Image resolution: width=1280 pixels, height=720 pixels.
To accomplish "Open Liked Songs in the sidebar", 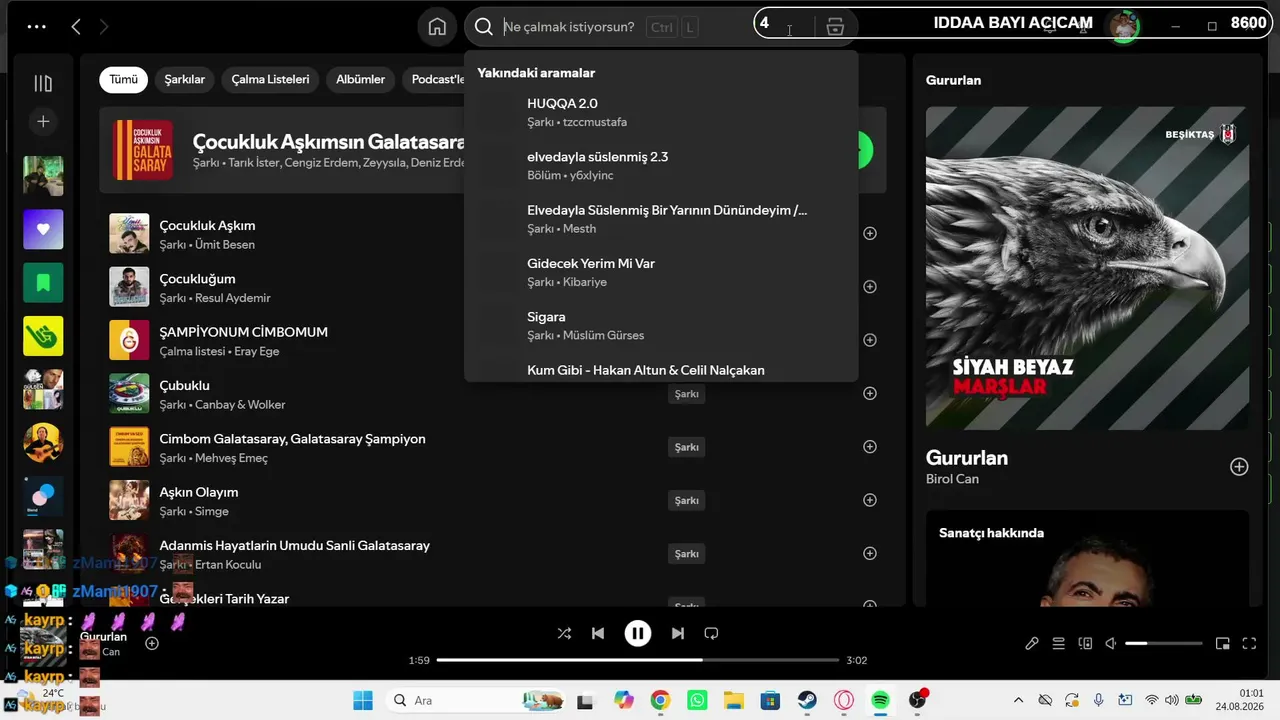I will coord(43,229).
